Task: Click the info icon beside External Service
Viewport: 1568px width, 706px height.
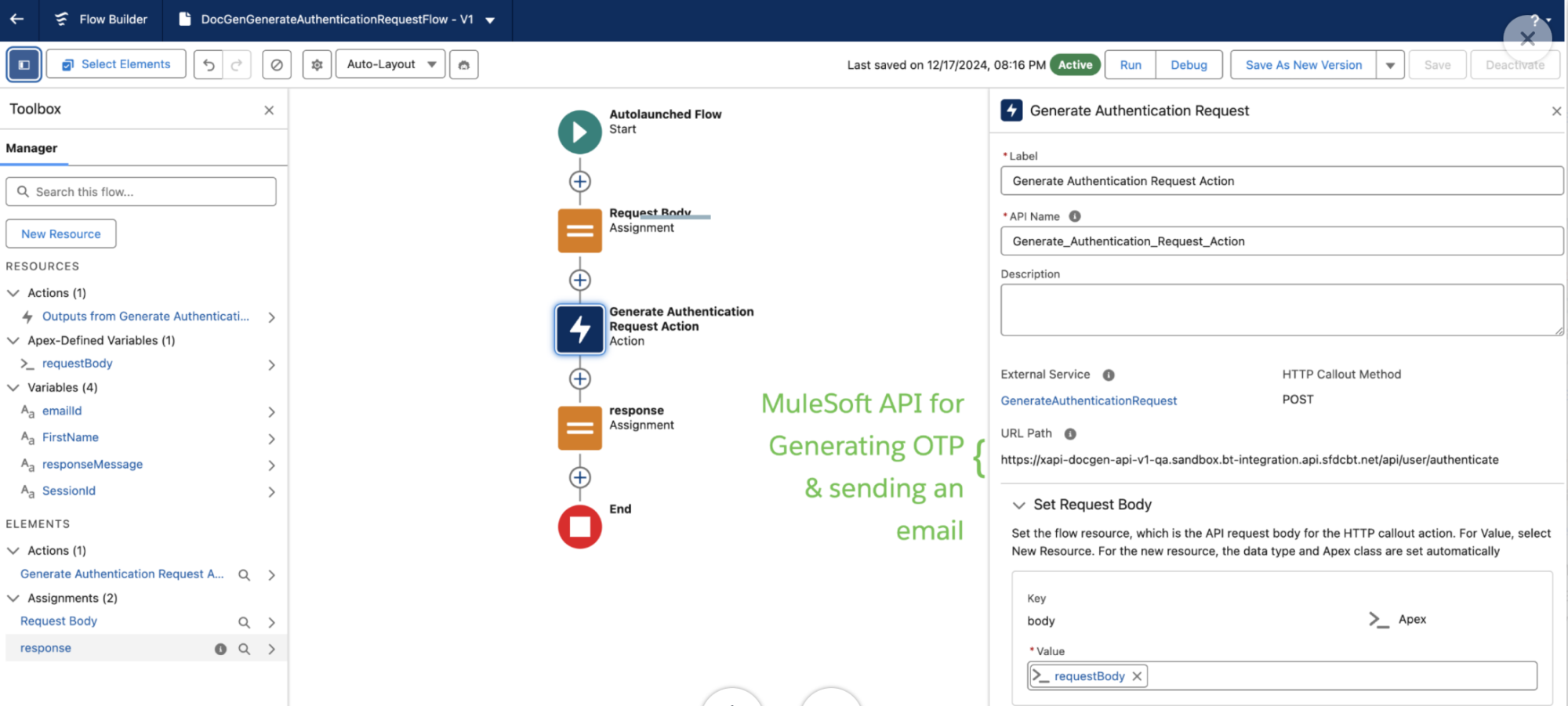Action: tap(1108, 375)
